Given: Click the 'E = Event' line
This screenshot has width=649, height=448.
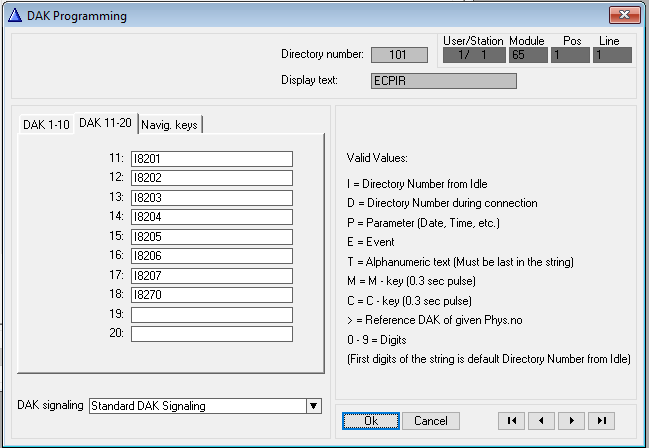Looking at the screenshot, I should click(371, 242).
